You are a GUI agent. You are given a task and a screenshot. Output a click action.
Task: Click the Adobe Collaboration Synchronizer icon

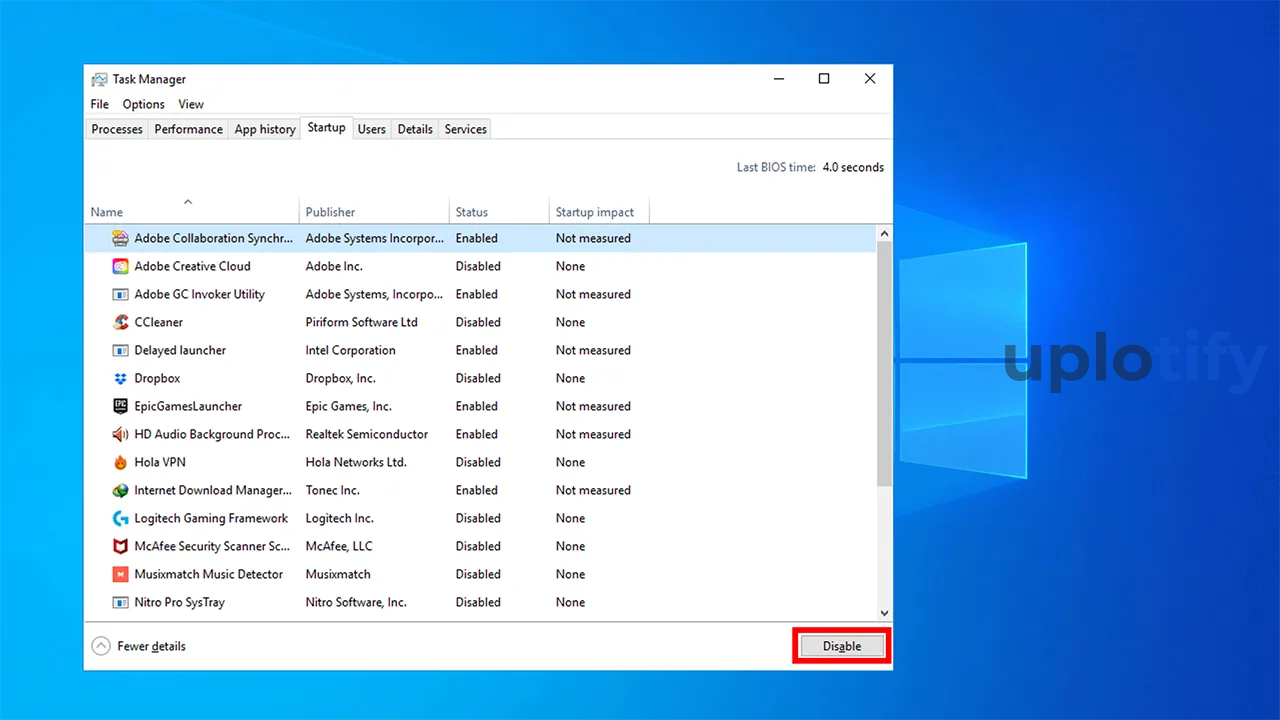pos(120,238)
